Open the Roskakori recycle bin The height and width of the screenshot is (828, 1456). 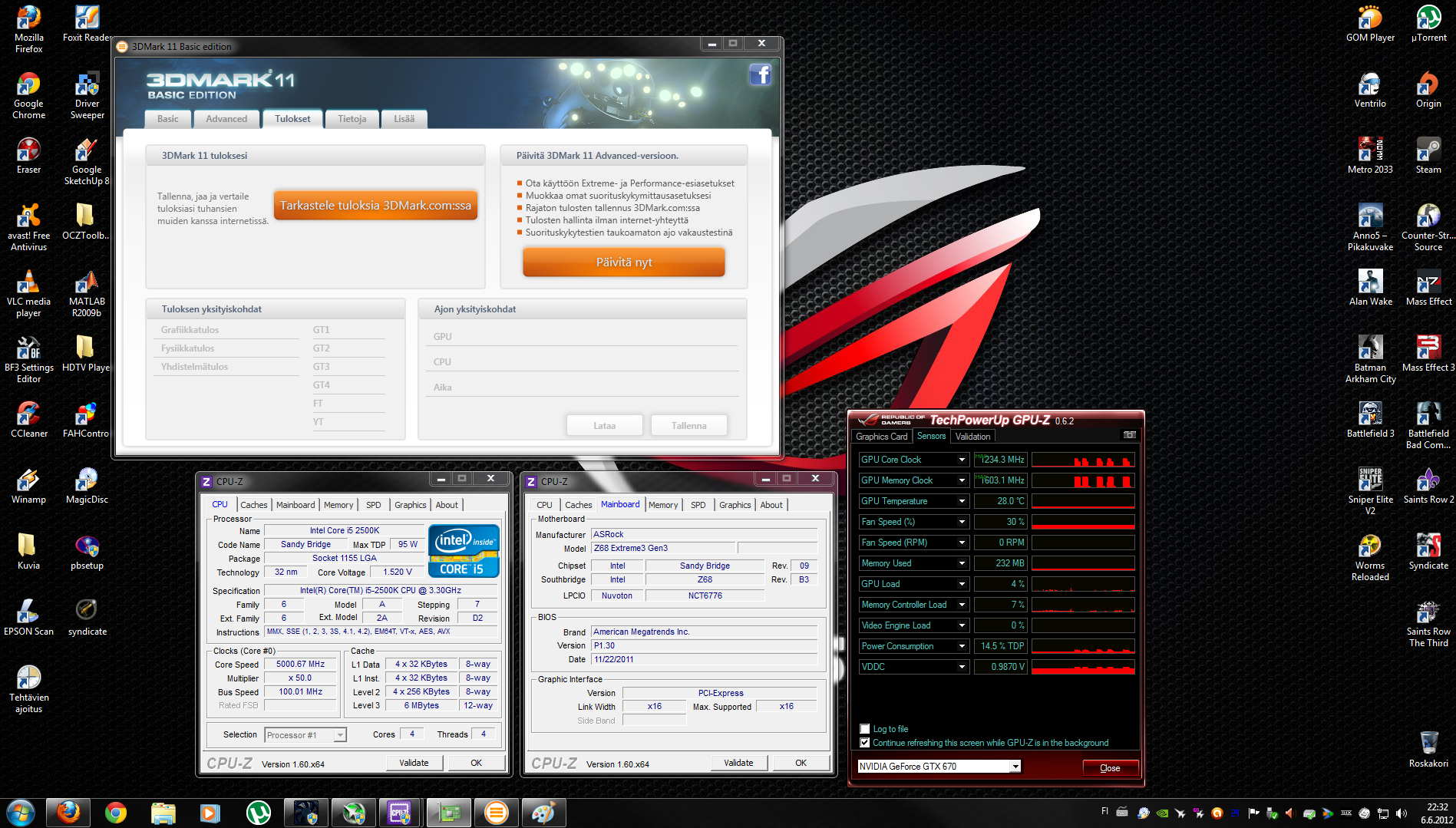point(1428,750)
